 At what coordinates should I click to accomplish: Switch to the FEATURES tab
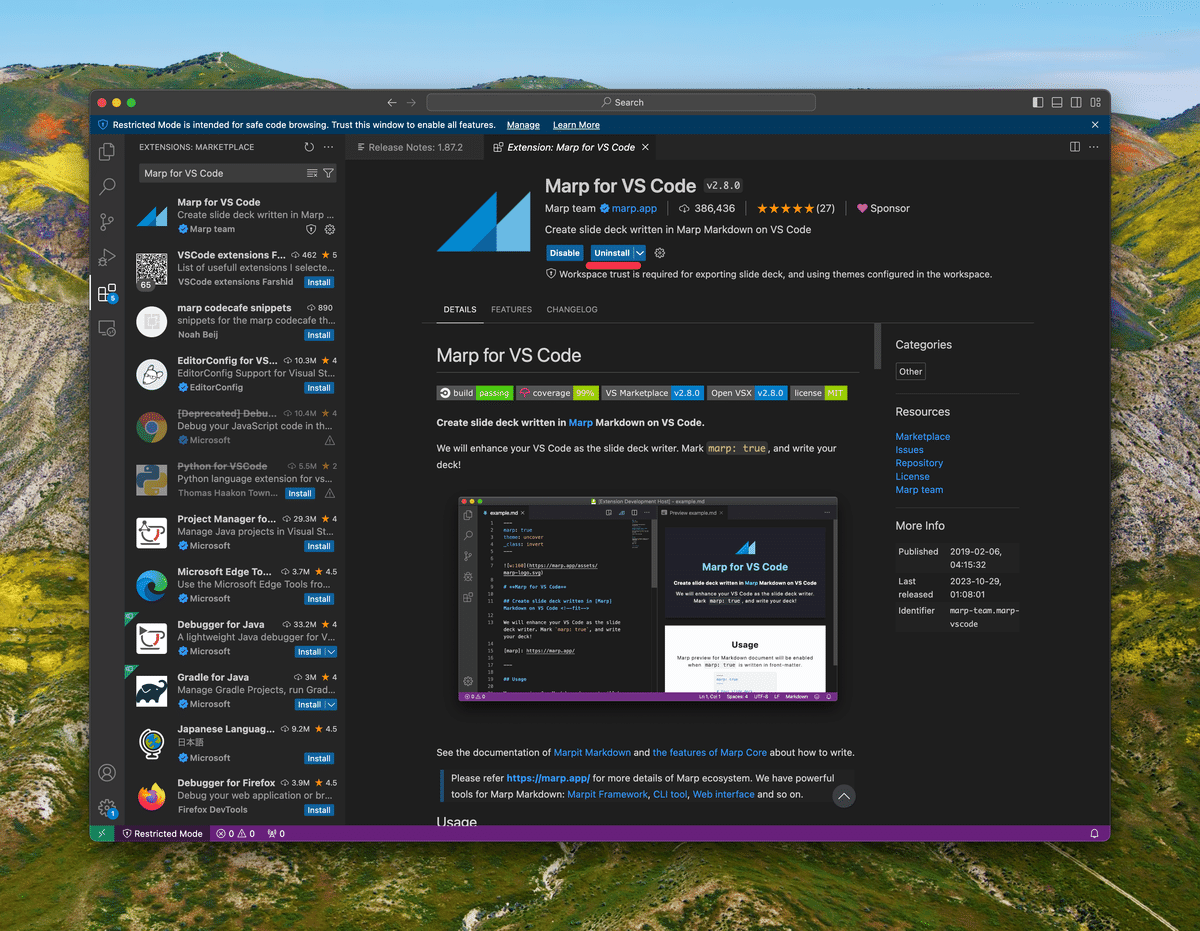511,309
